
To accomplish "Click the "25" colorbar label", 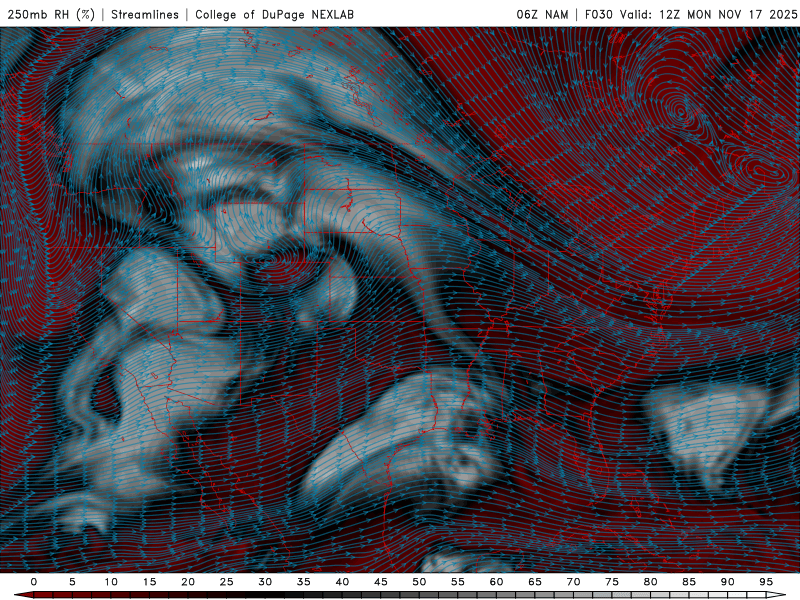I will [x=227, y=582].
